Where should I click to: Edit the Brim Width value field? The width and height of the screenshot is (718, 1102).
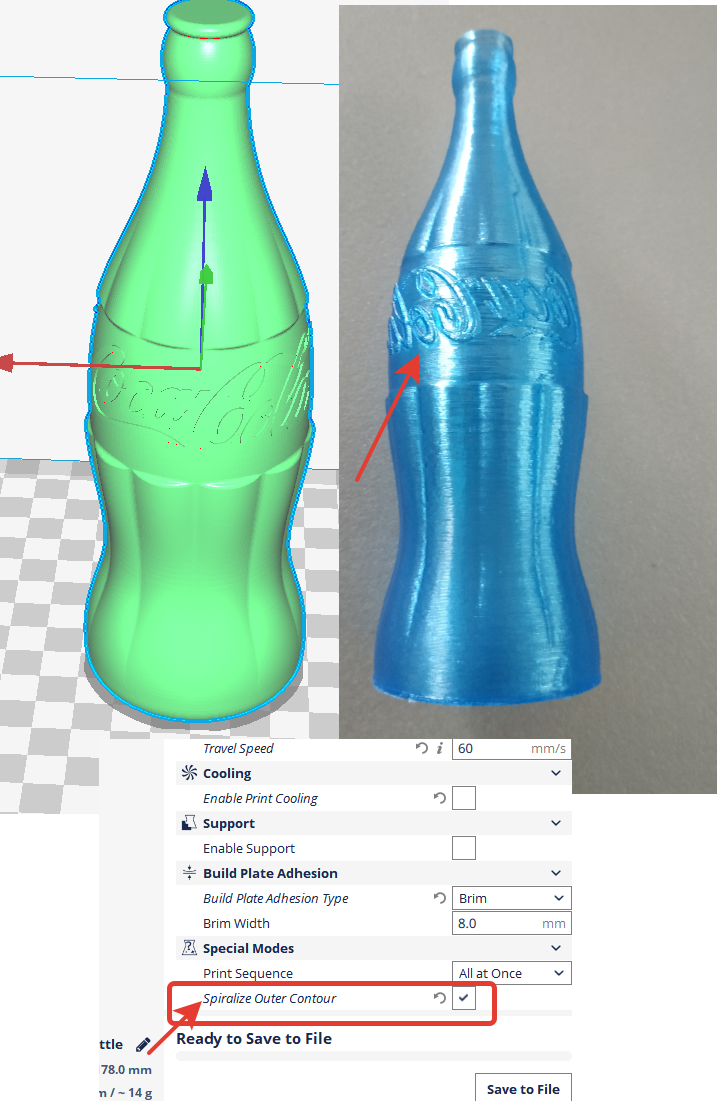(x=511, y=923)
